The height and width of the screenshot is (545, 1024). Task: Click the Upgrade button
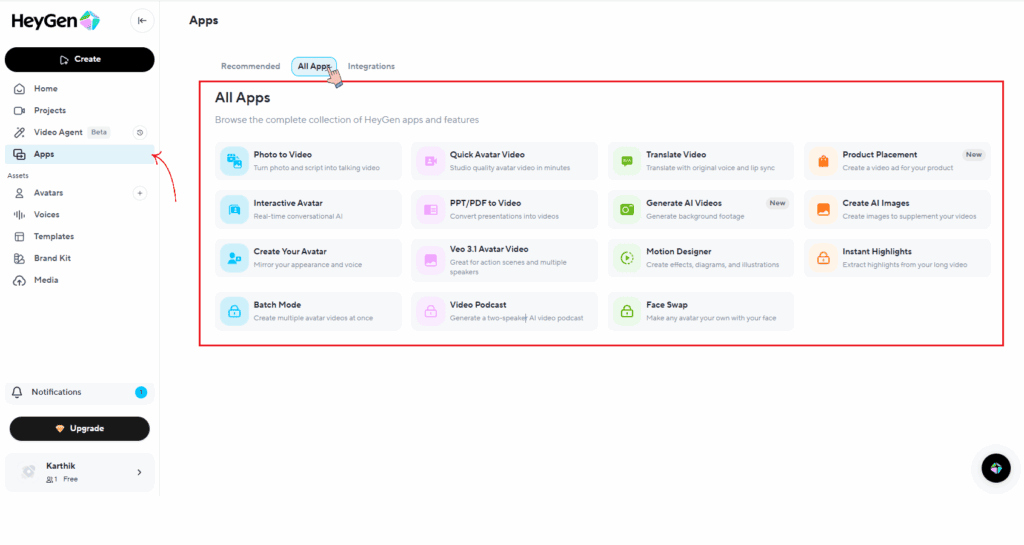[x=80, y=429]
